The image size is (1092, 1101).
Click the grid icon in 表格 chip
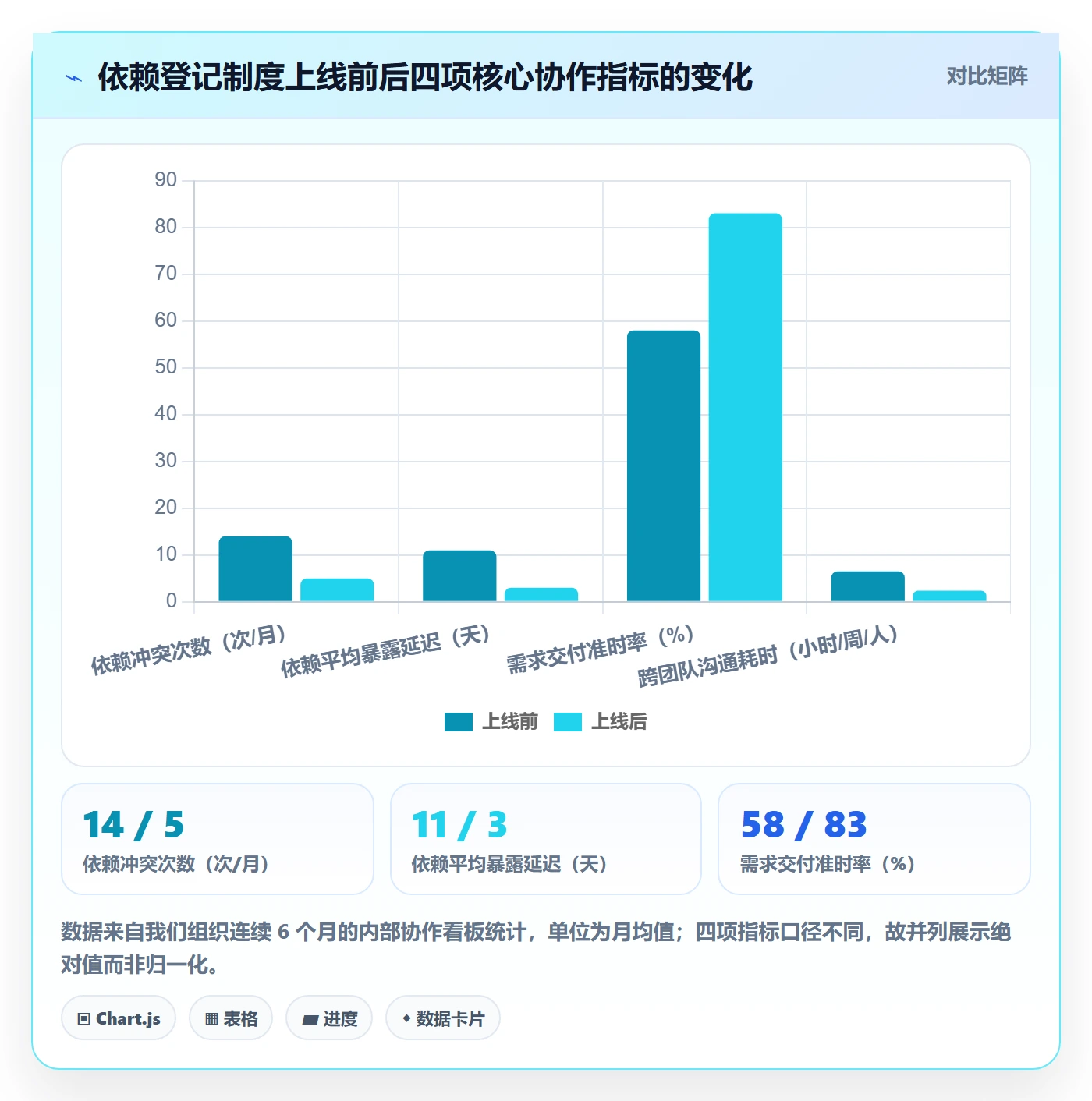[x=211, y=1019]
